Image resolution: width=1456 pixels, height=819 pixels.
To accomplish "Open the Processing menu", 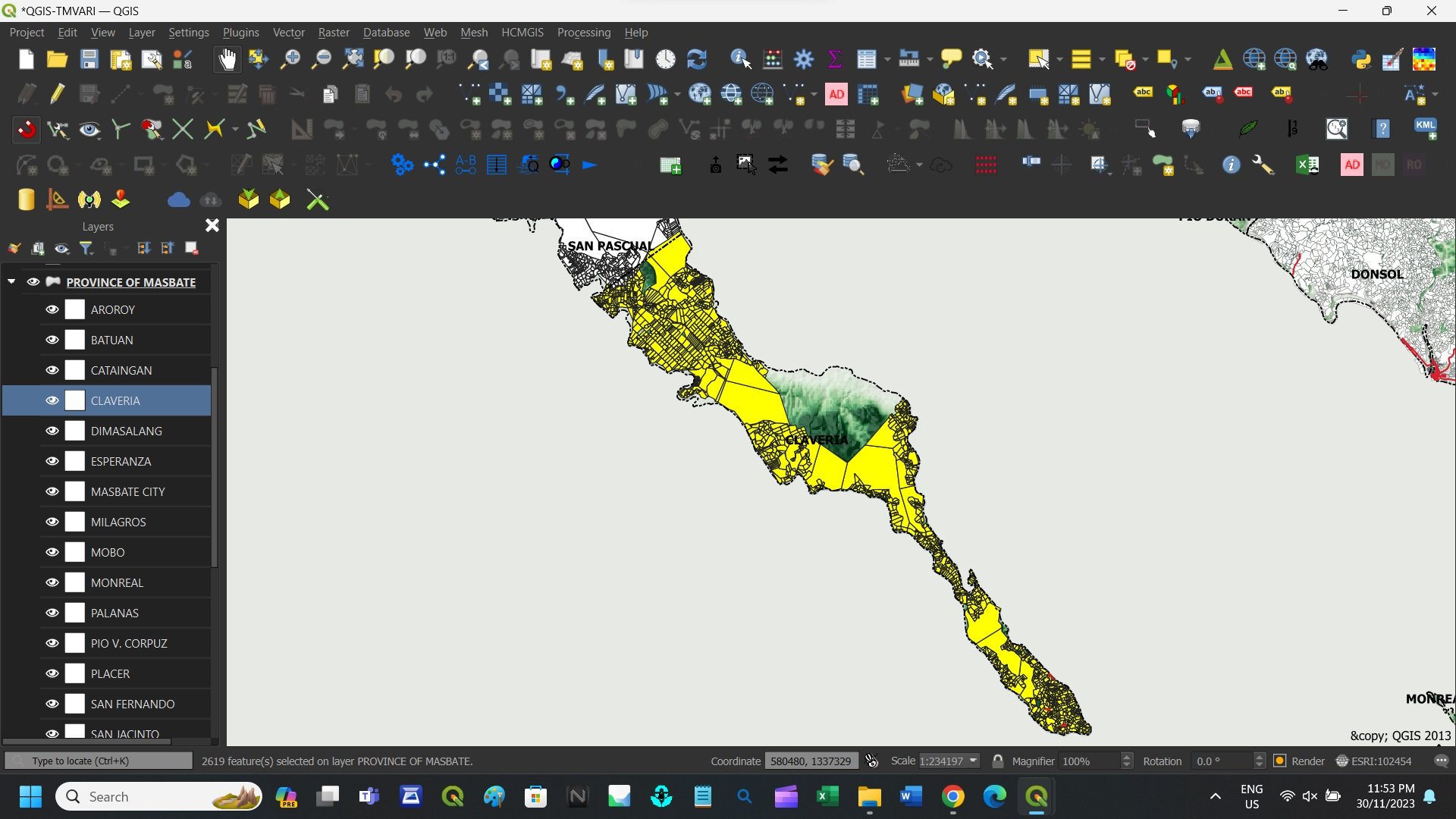I will pos(583,33).
